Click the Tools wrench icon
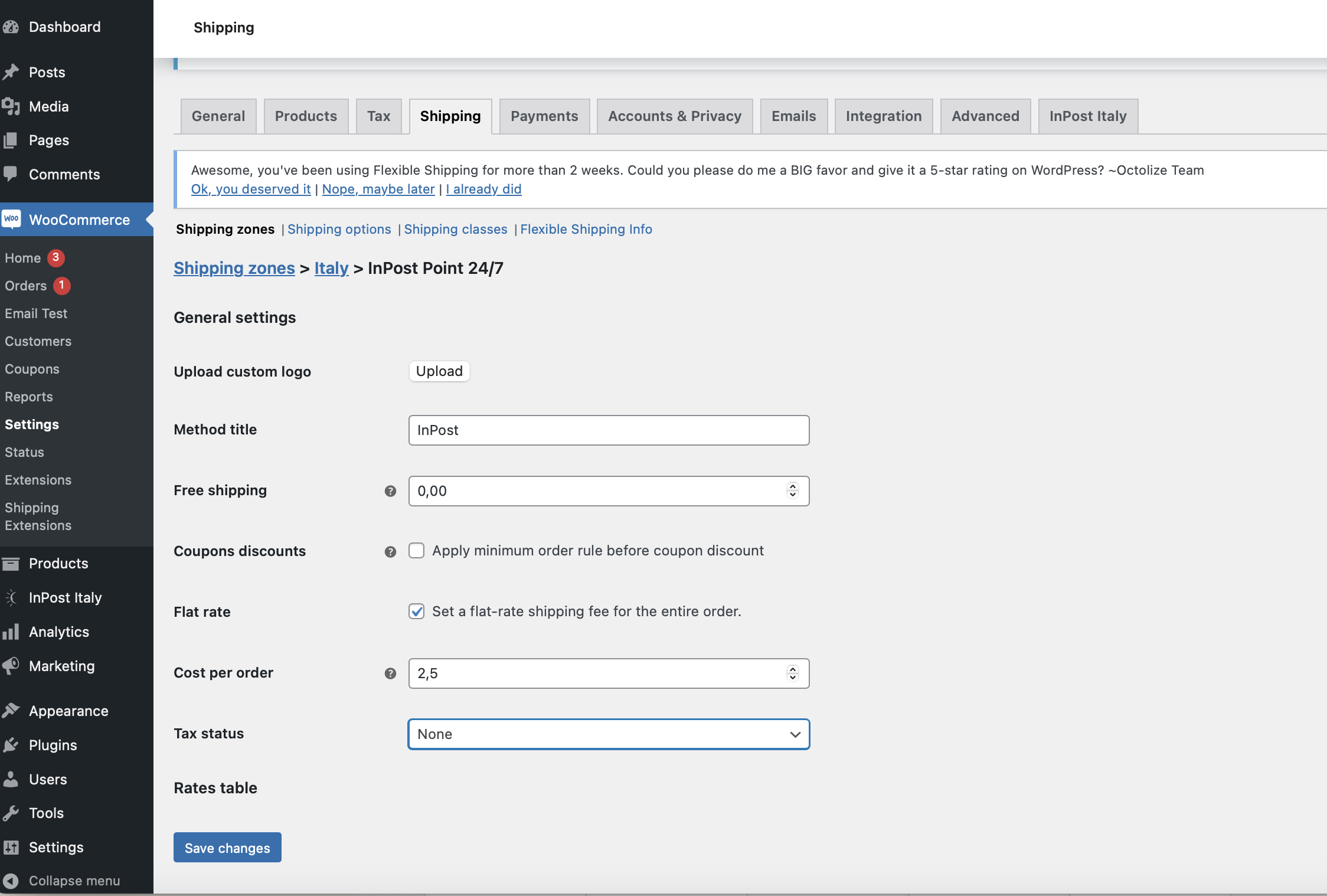Viewport: 1327px width, 896px height. pyautogui.click(x=11, y=813)
